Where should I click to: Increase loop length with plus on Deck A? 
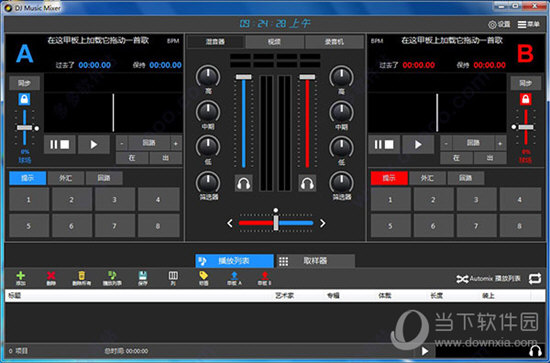[176, 143]
